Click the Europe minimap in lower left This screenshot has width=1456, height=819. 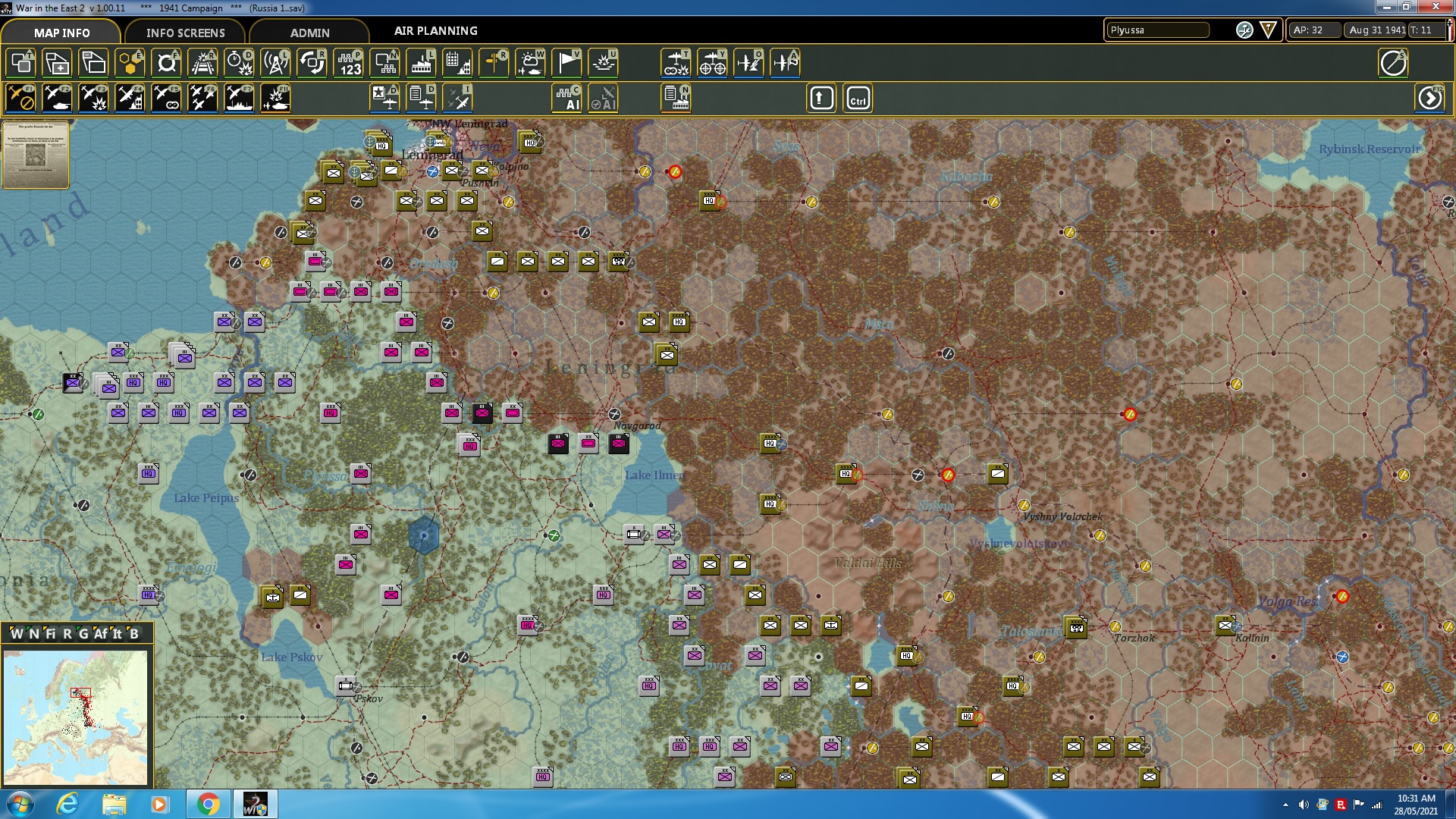pyautogui.click(x=75, y=717)
